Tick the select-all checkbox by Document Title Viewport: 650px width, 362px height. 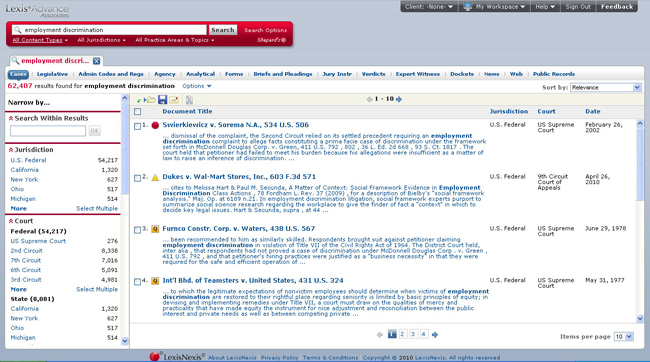[x=138, y=112]
